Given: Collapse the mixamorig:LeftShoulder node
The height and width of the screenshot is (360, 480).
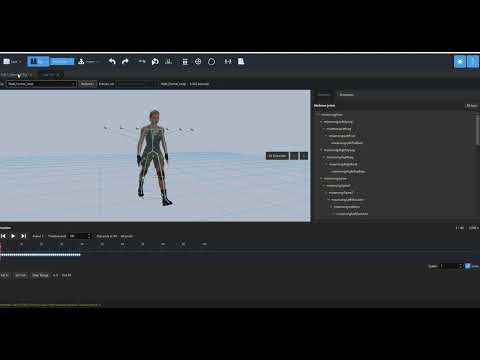Looking at the screenshot, I should (328, 200).
